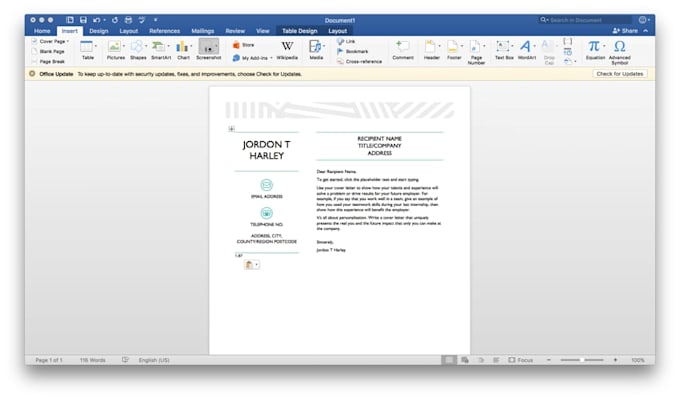Insert a Page Break
The height and width of the screenshot is (400, 680).
click(48, 62)
